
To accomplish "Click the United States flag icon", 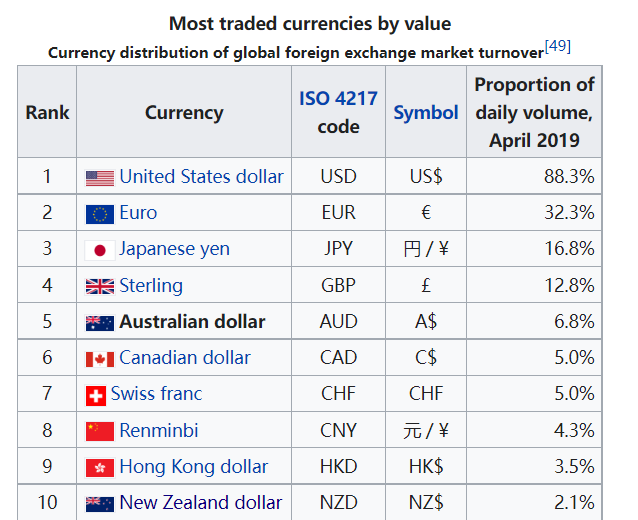I will pos(100,178).
